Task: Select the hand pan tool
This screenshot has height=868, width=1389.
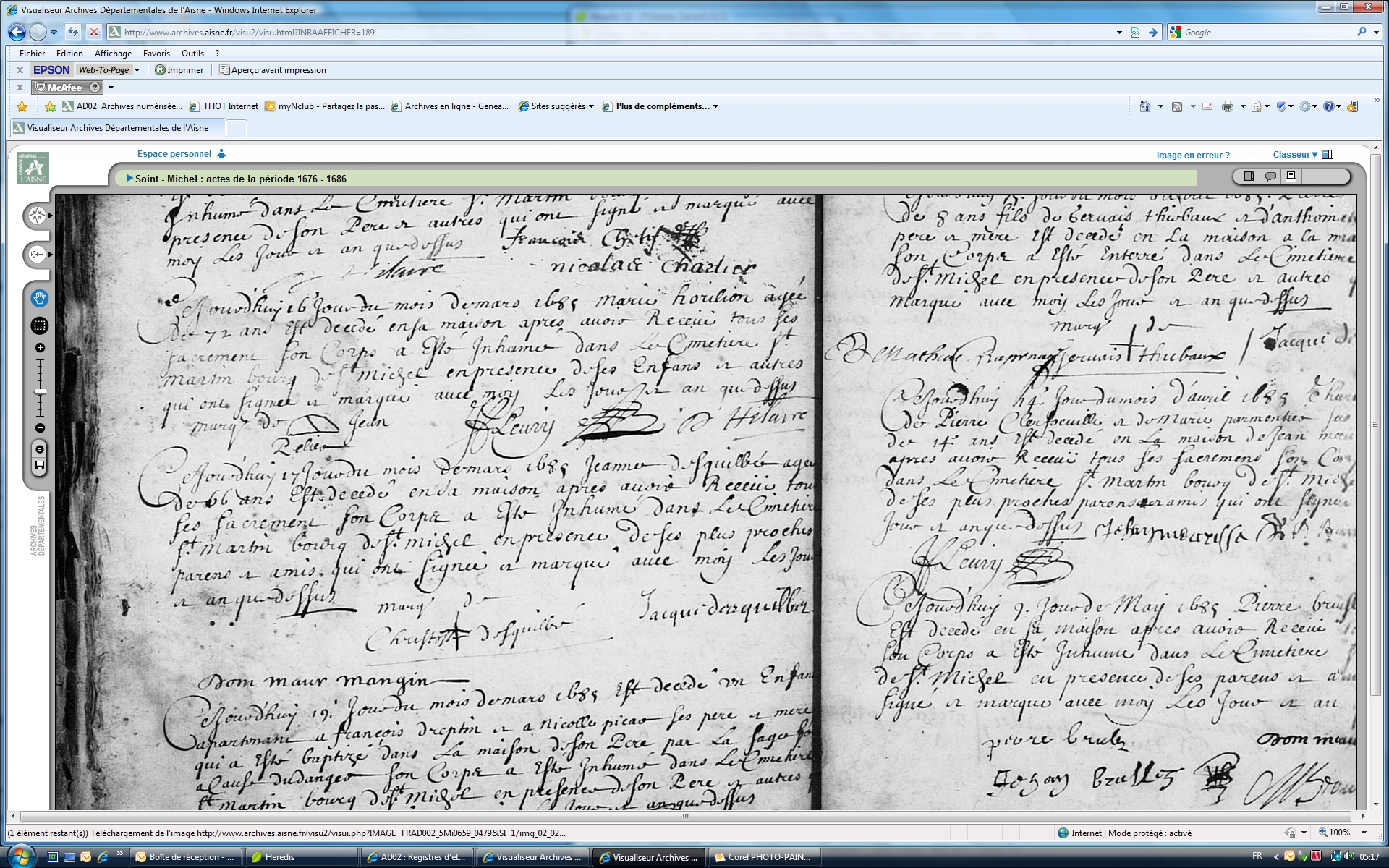Action: click(x=40, y=298)
